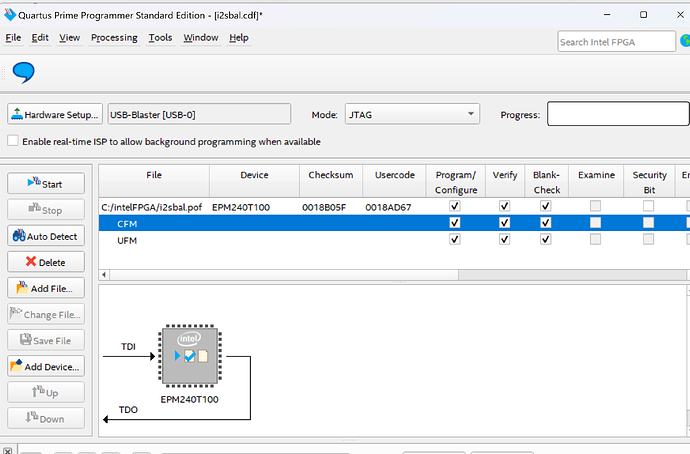Open the File menu
Screen dimensions: 690x454
click(x=13, y=38)
